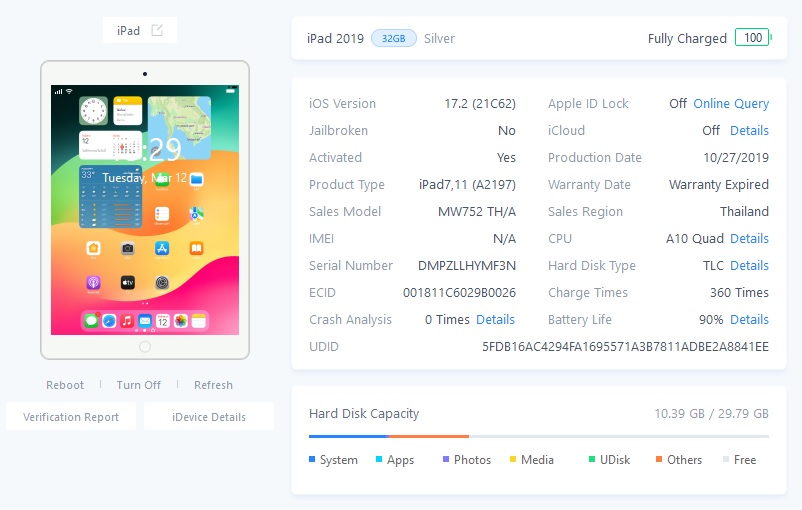Click the product type iPad7,11 (A2197)
This screenshot has width=802, height=510.
tap(467, 185)
